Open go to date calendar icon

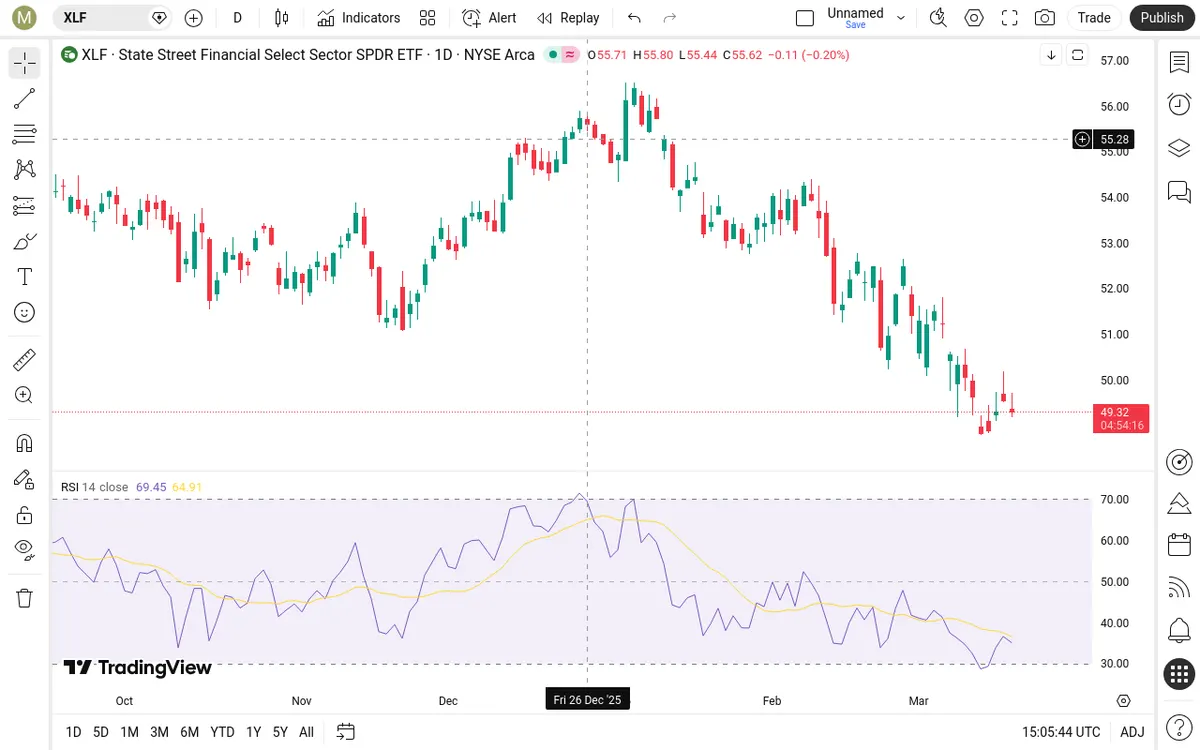click(x=346, y=732)
